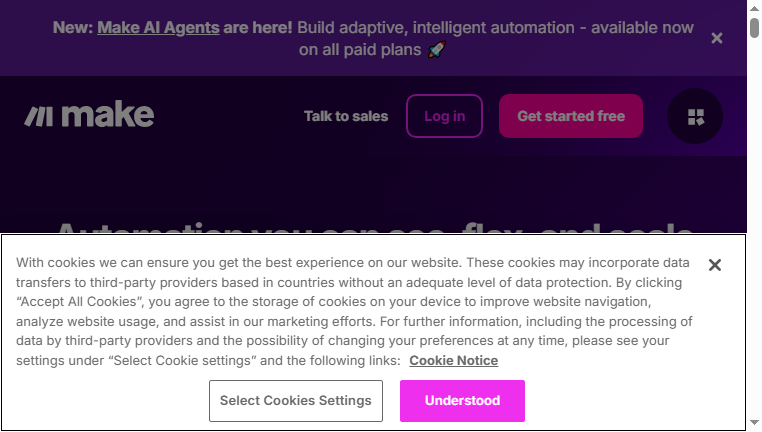Click the partially hidden Automation headline

point(374,227)
